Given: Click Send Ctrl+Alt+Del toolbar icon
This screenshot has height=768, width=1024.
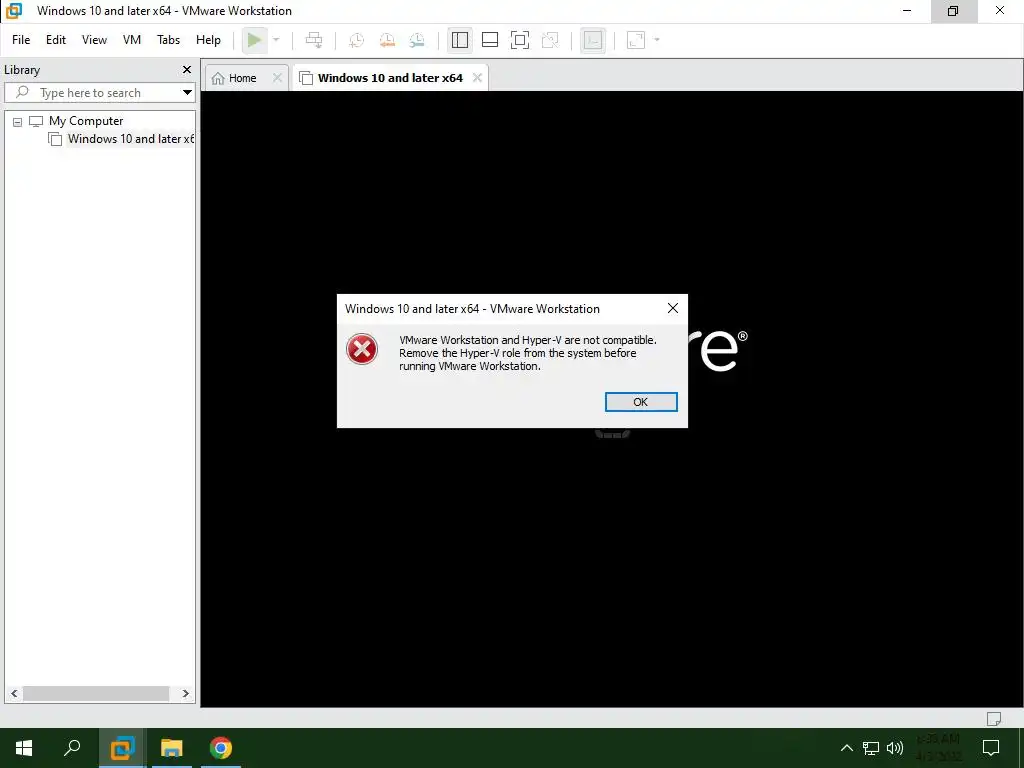Looking at the screenshot, I should click(314, 40).
